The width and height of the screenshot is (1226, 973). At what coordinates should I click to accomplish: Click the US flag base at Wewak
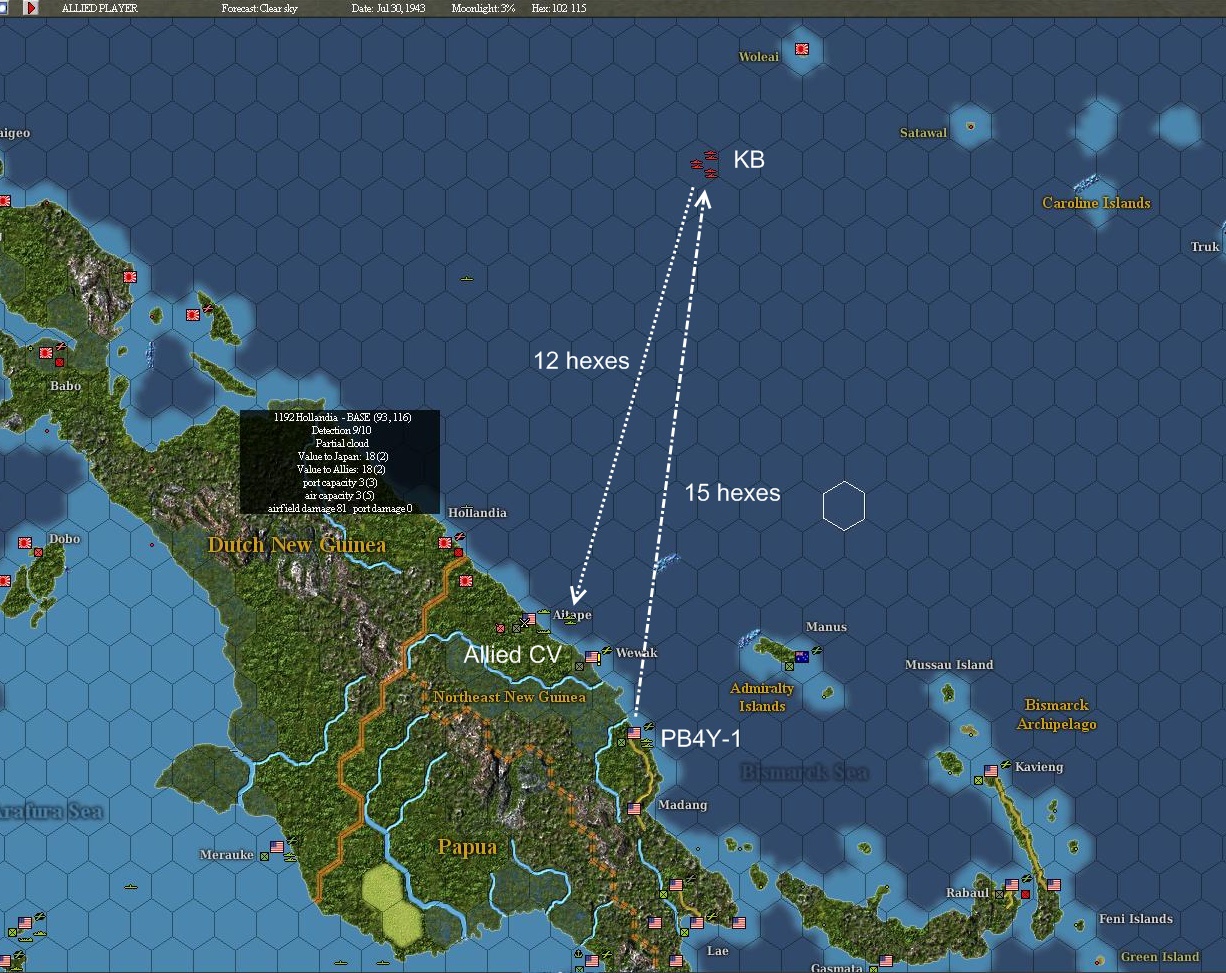click(593, 657)
